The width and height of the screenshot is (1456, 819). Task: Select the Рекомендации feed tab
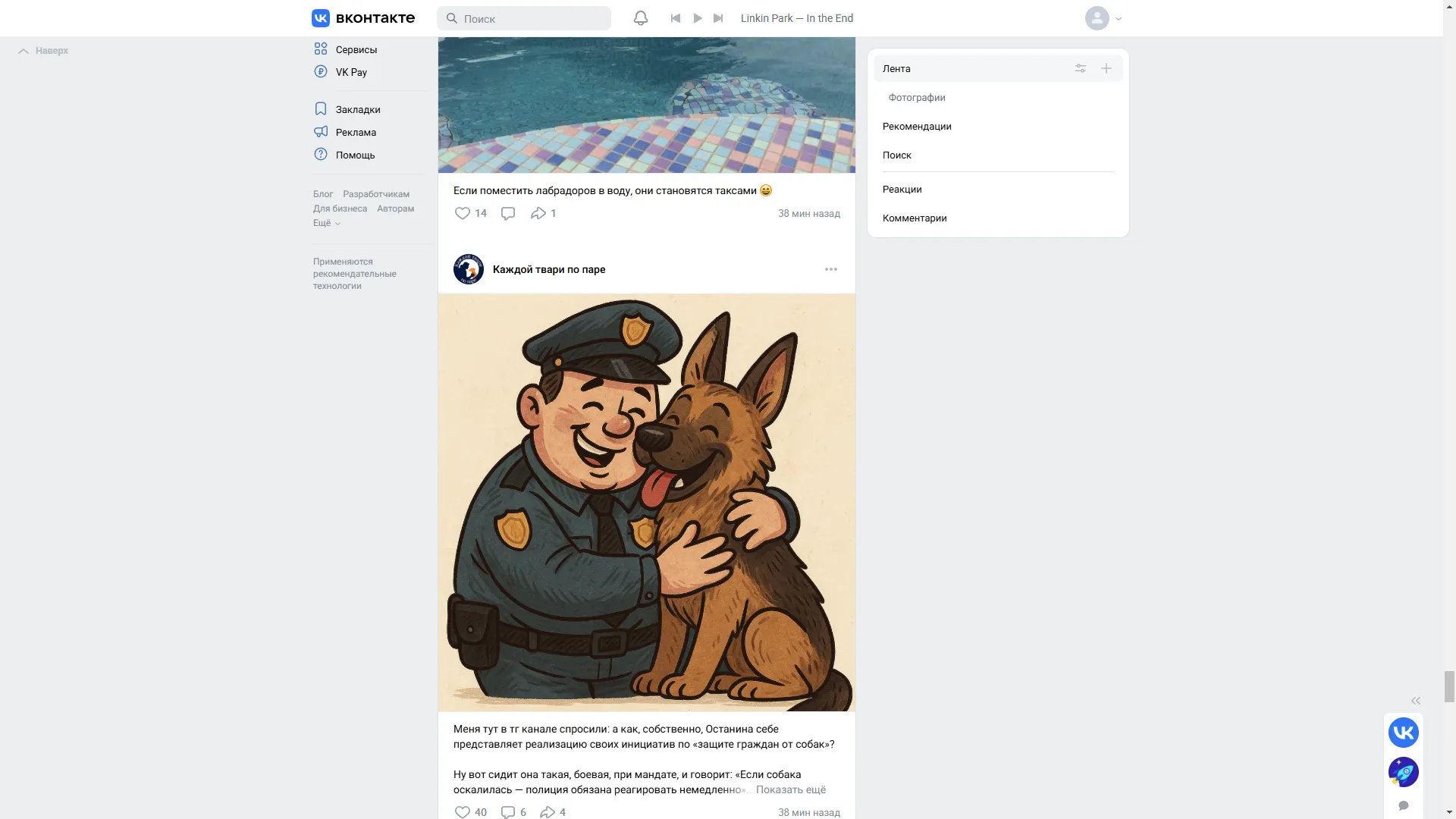(x=917, y=126)
